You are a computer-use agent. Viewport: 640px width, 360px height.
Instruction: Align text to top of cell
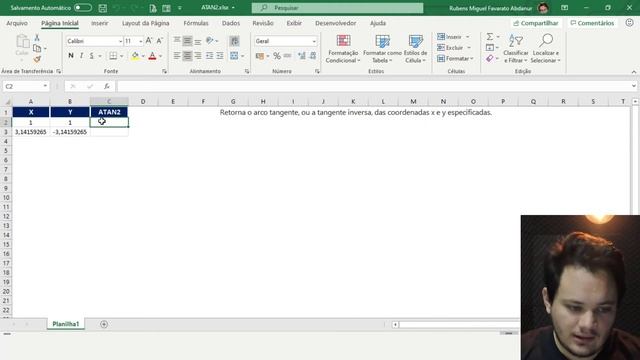coord(177,41)
